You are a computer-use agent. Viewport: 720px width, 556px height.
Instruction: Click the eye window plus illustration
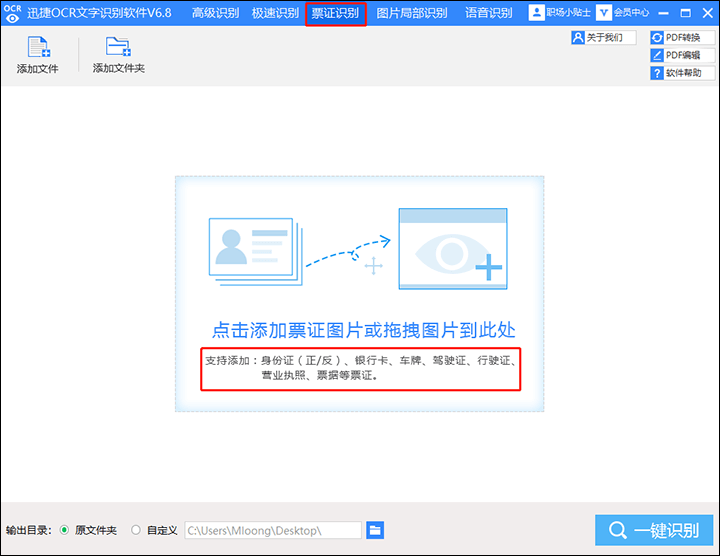[x=453, y=249]
